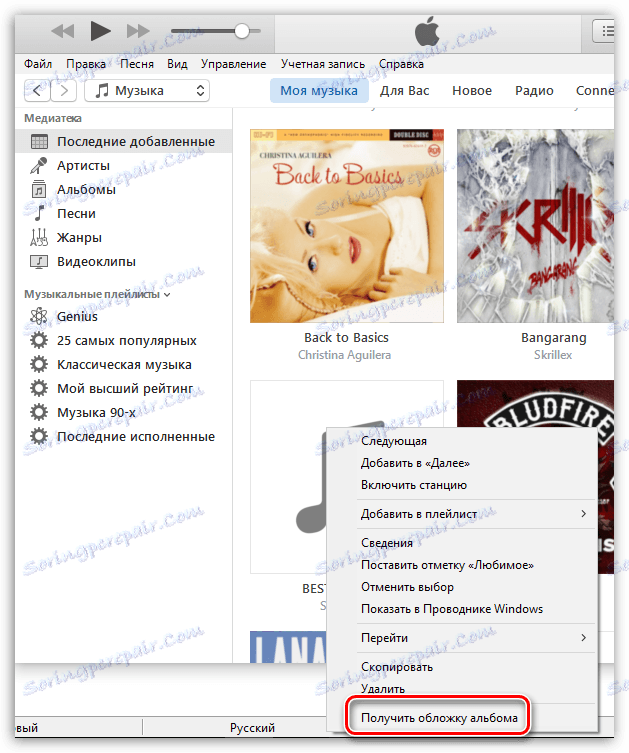Open the Музыка media type dropdown
Screen dimensions: 629x753
pos(147,90)
